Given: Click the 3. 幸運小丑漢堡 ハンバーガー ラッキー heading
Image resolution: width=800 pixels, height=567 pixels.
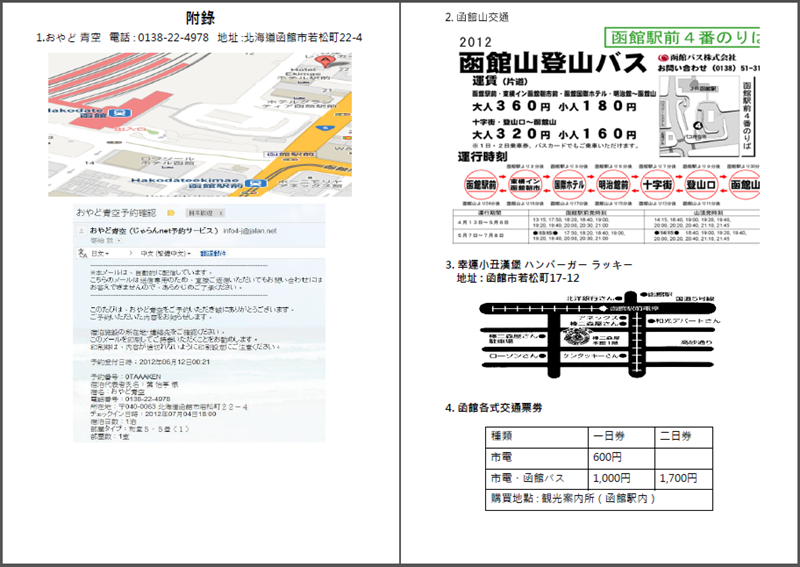Looking at the screenshot, I should click(539, 265).
